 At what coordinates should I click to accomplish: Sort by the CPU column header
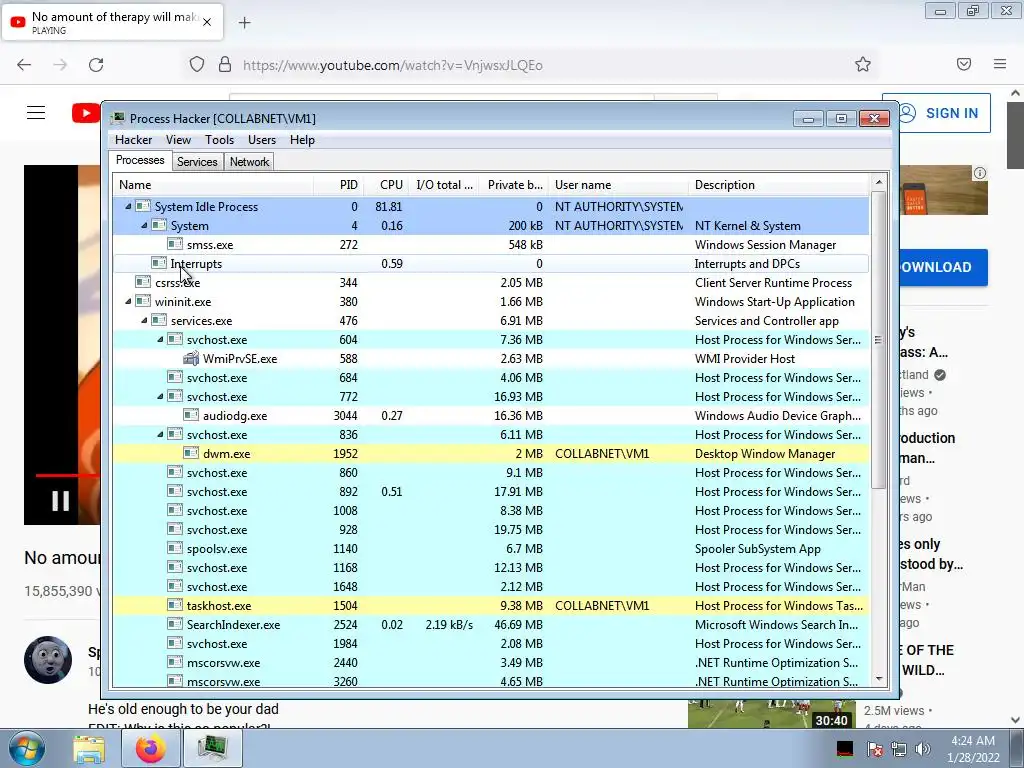tap(386, 185)
